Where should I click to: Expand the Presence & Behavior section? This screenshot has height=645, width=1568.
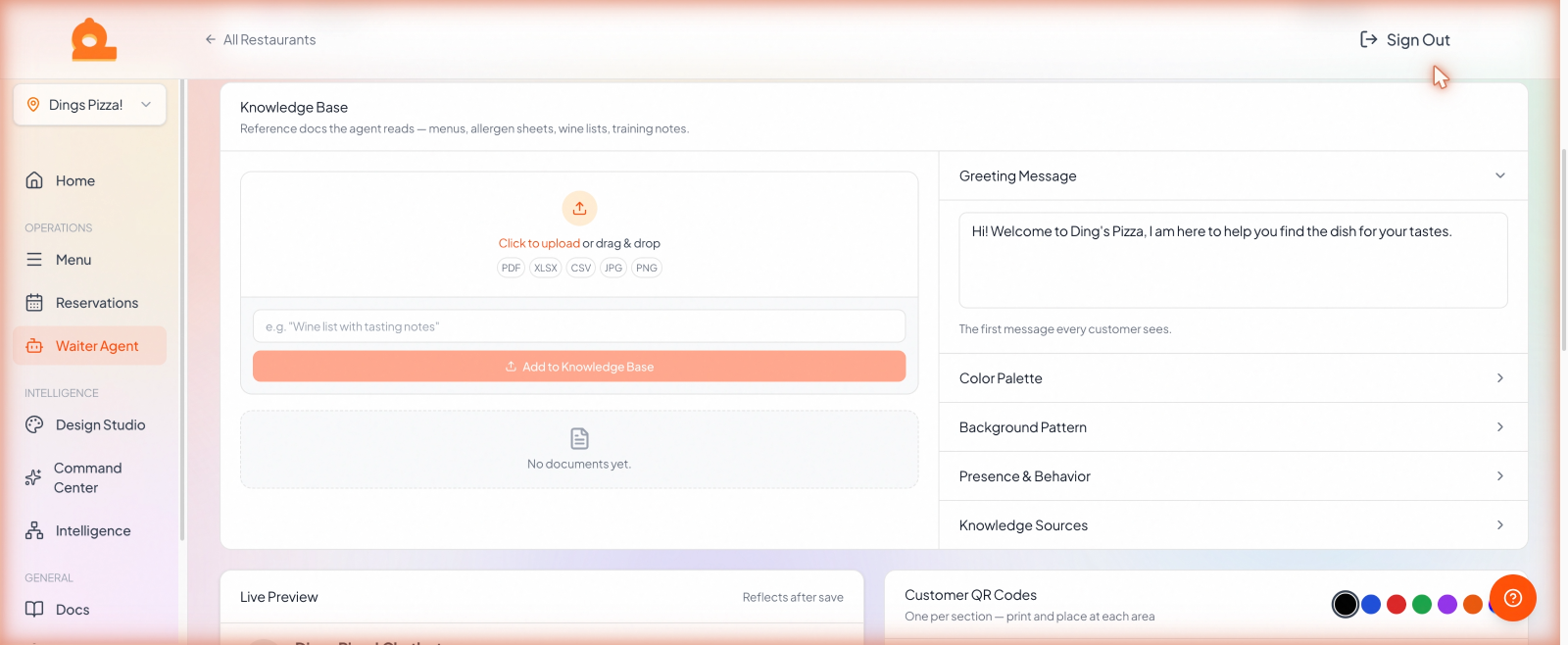point(1233,476)
